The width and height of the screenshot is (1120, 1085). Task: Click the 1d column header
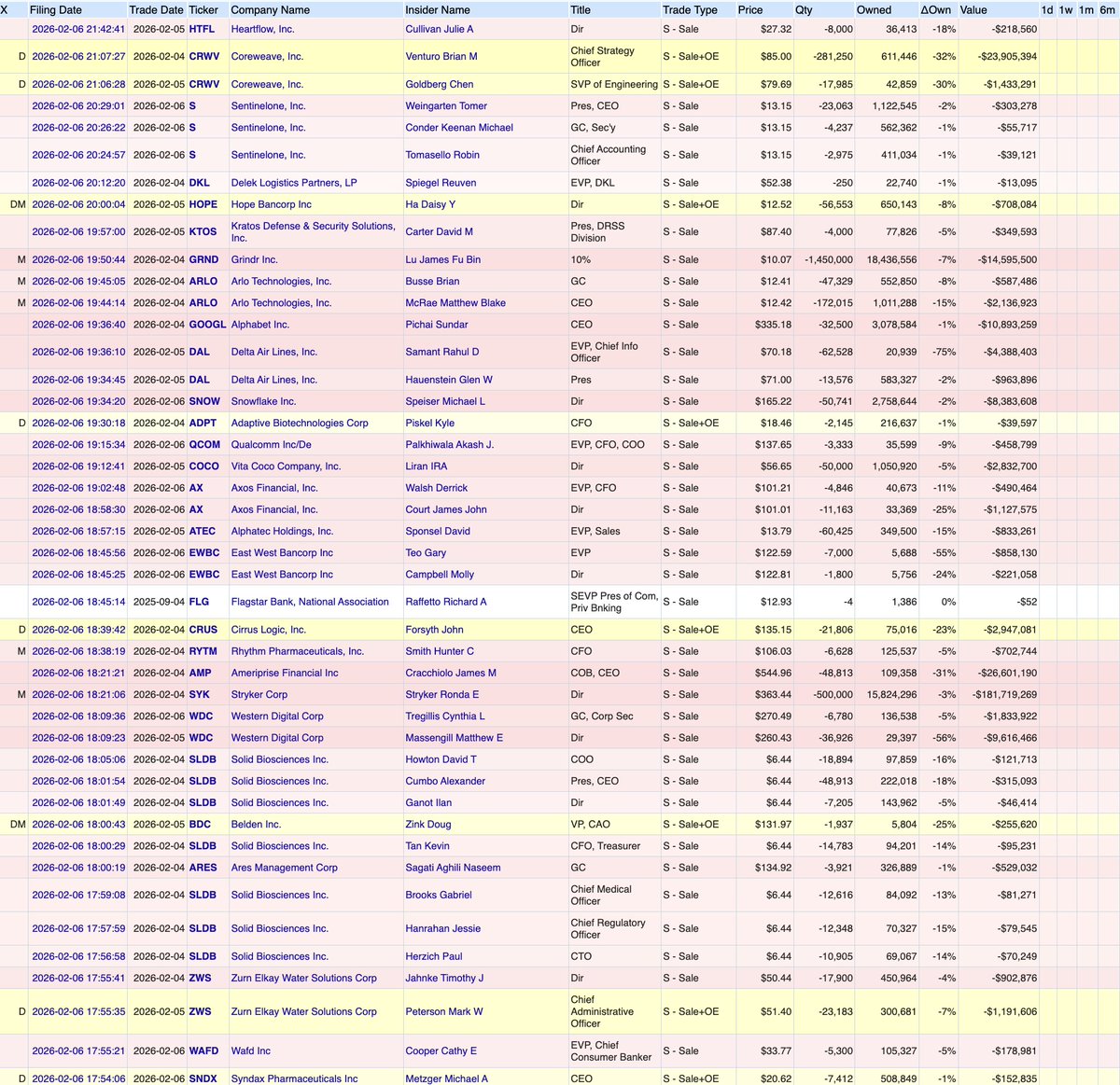point(1047,9)
